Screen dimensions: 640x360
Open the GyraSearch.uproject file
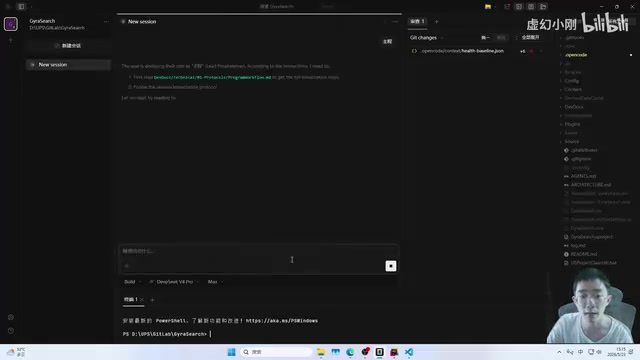point(591,237)
